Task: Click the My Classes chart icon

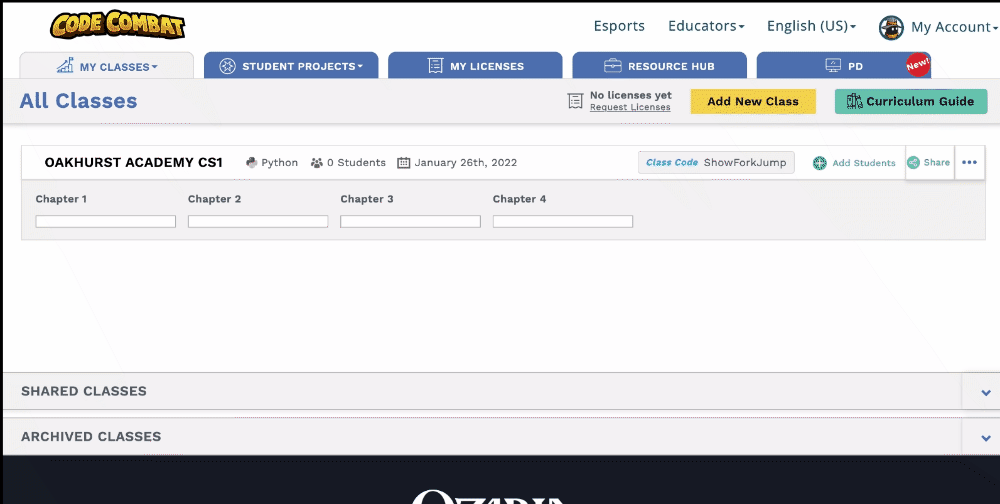Action: 64,65
